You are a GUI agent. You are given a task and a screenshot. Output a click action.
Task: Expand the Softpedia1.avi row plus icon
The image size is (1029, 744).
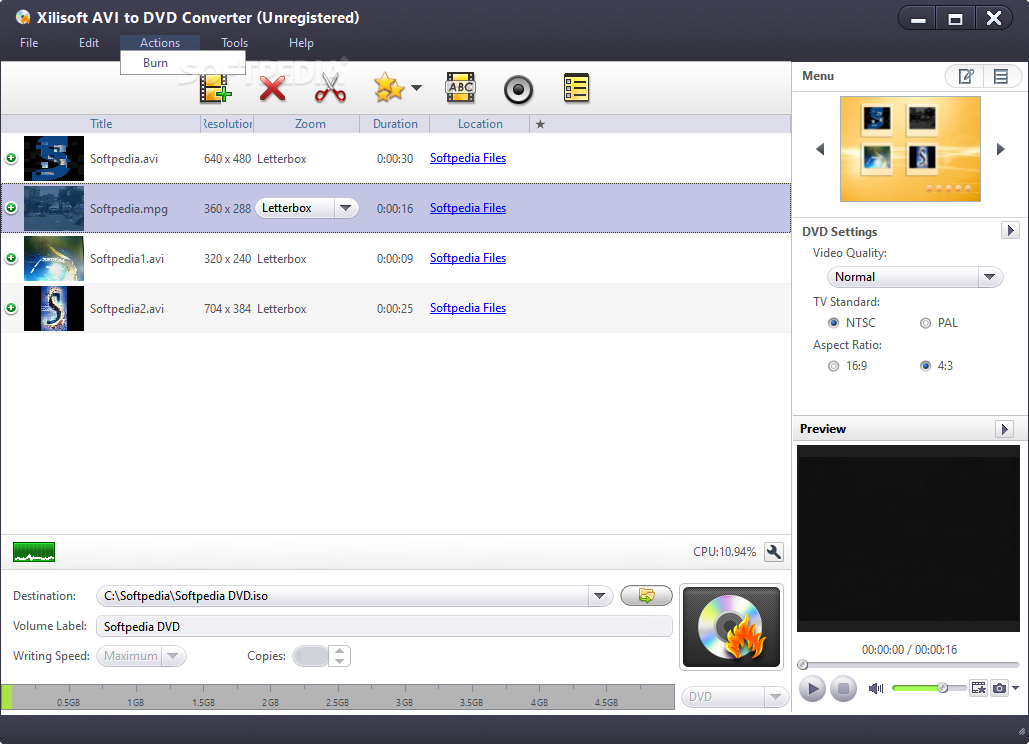coord(11,258)
